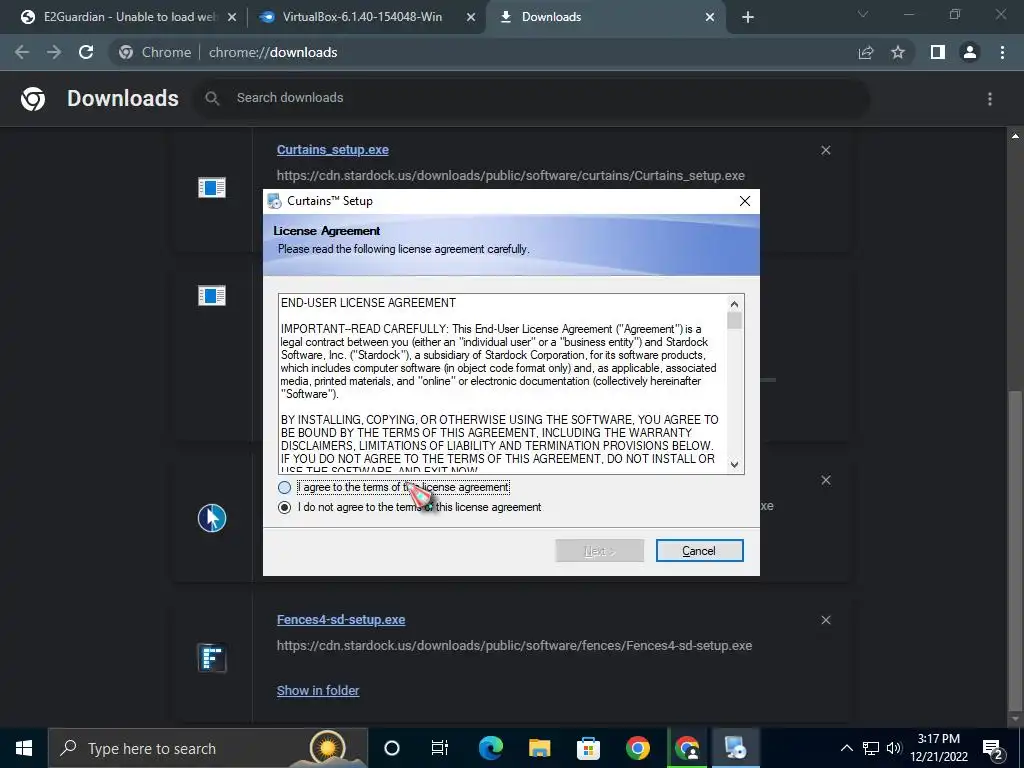Screen dimensions: 1024x768
Task: Close the Downloads tab
Action: pyautogui.click(x=710, y=18)
